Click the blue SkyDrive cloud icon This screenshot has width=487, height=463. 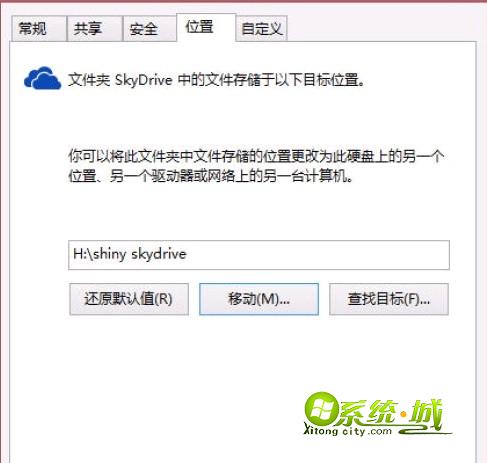[x=42, y=79]
